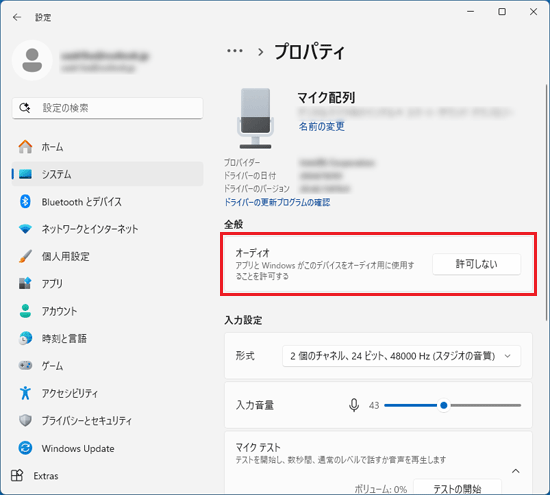550x495 pixels.
Task: Open アカウント settings category
Action: point(107,311)
